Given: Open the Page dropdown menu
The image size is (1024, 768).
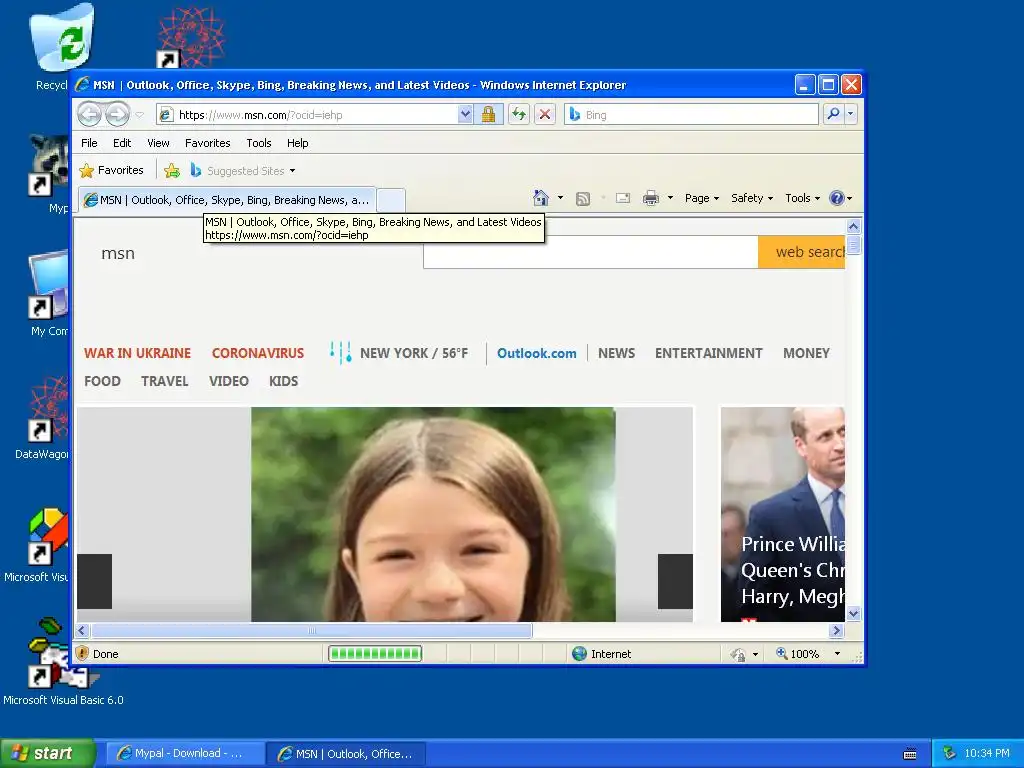Looking at the screenshot, I should click(701, 198).
